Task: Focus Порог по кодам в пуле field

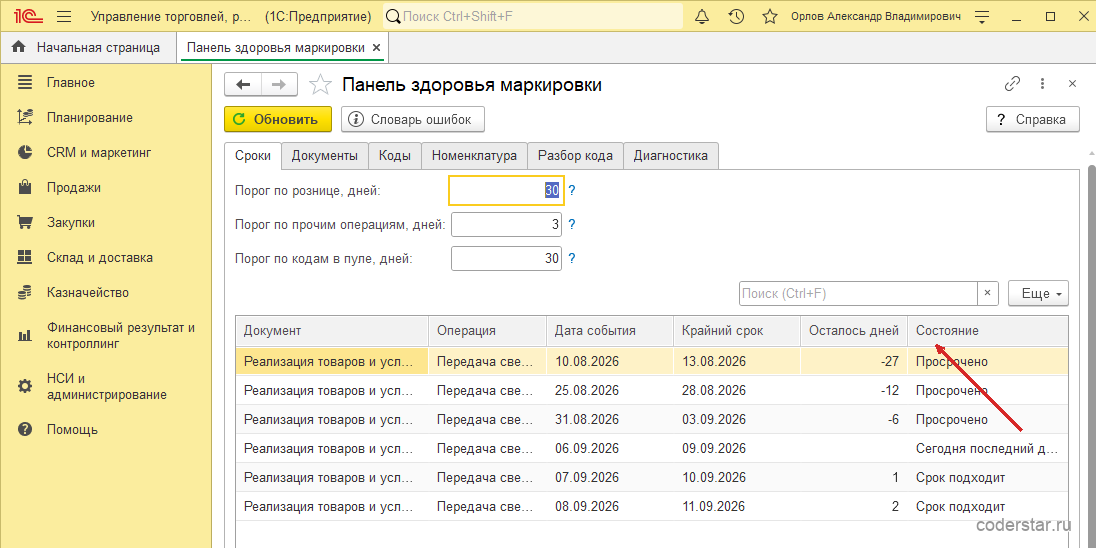Action: (x=507, y=259)
